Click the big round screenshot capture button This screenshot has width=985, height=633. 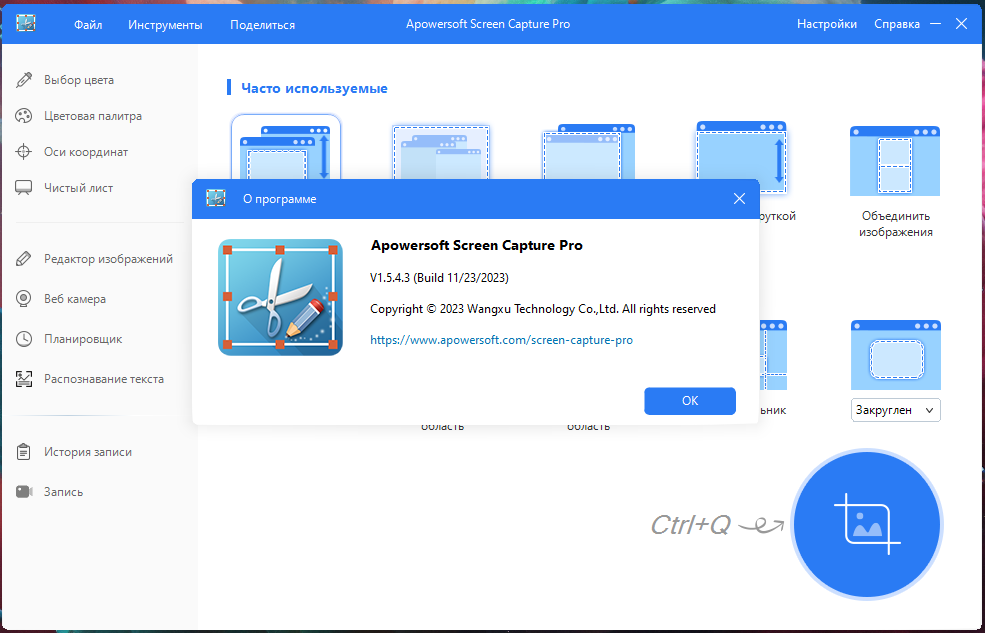click(x=867, y=524)
